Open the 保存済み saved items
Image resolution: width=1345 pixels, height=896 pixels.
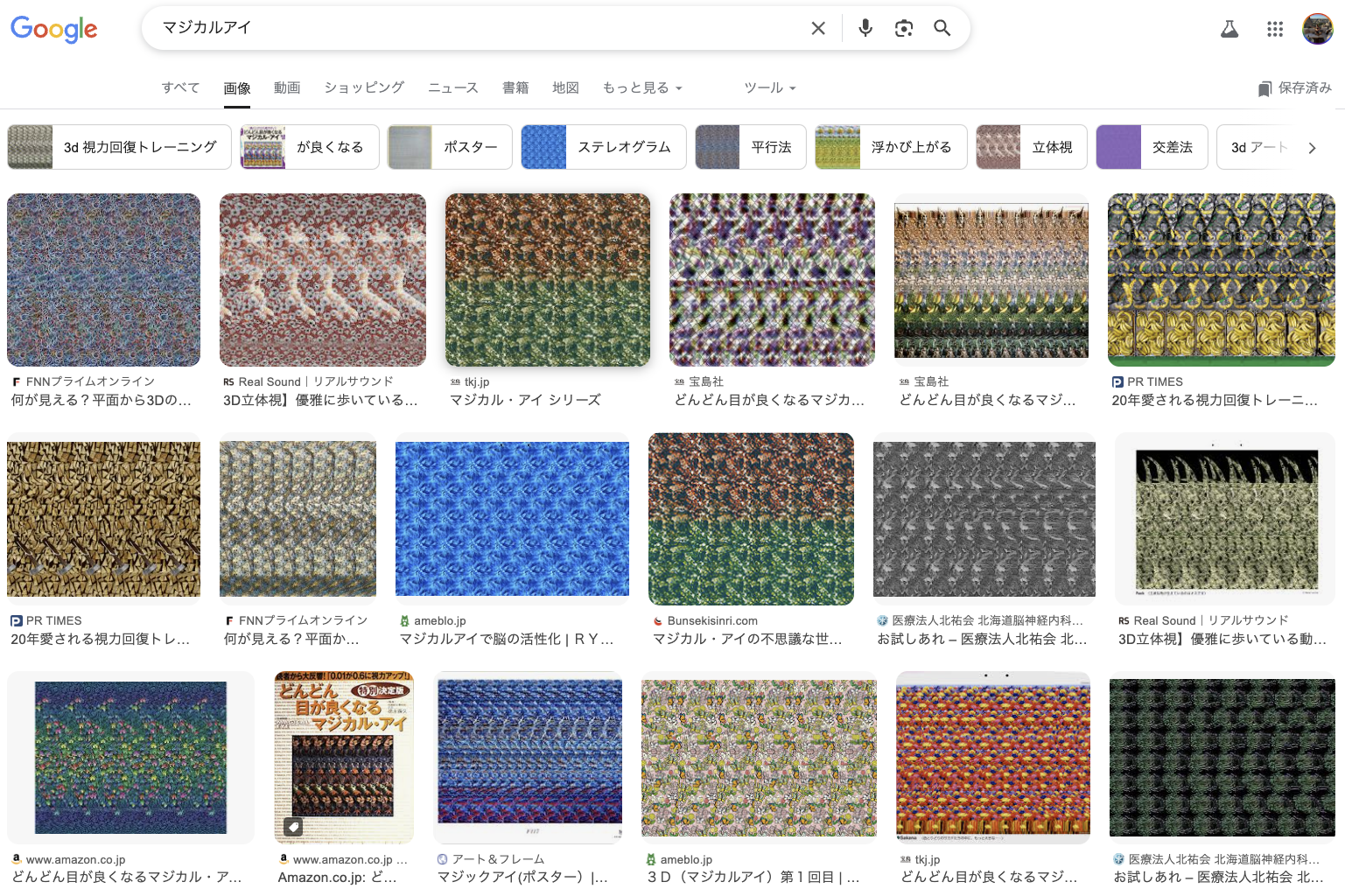pyautogui.click(x=1294, y=88)
